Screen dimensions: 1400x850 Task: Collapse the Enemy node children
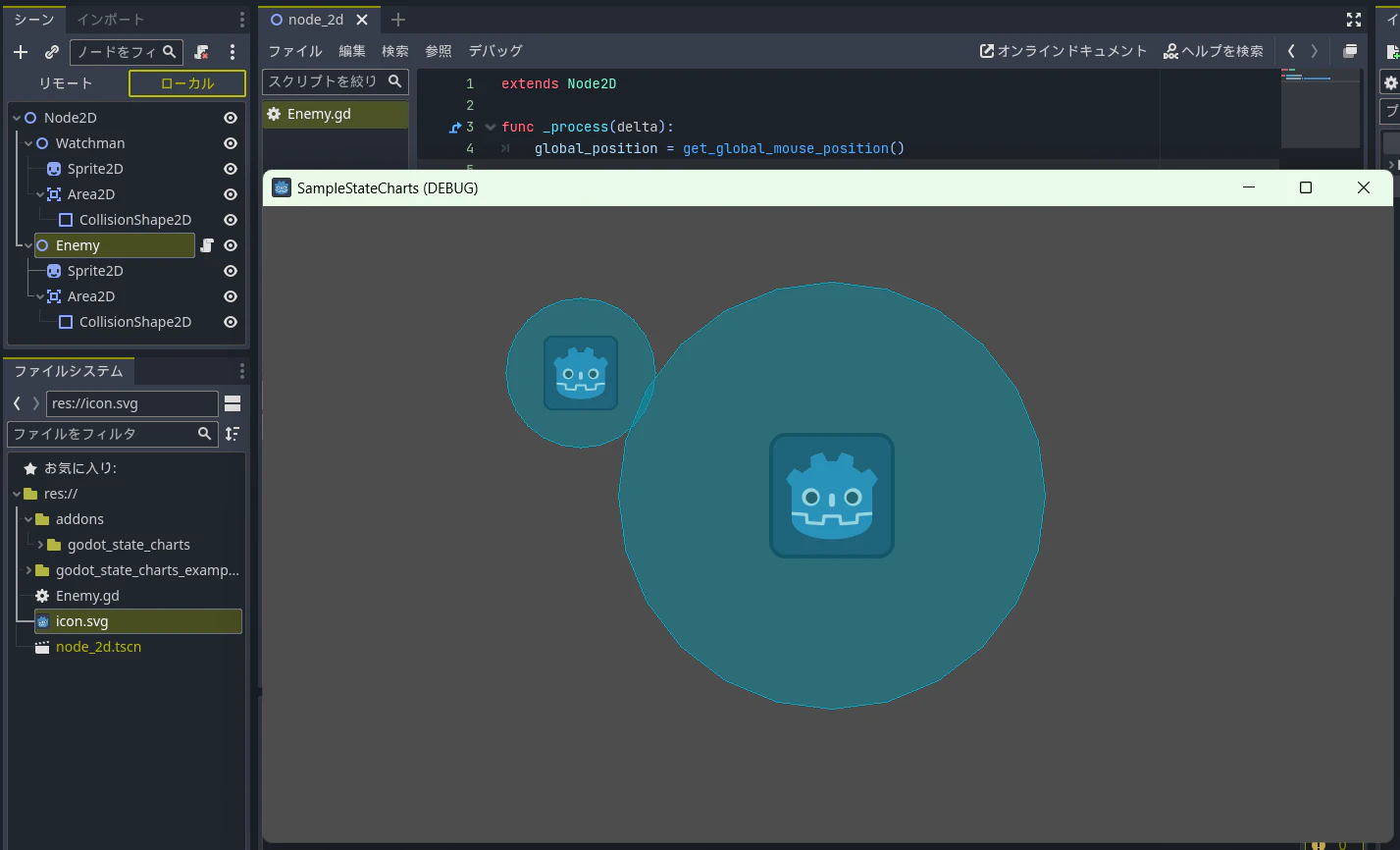pyautogui.click(x=28, y=245)
